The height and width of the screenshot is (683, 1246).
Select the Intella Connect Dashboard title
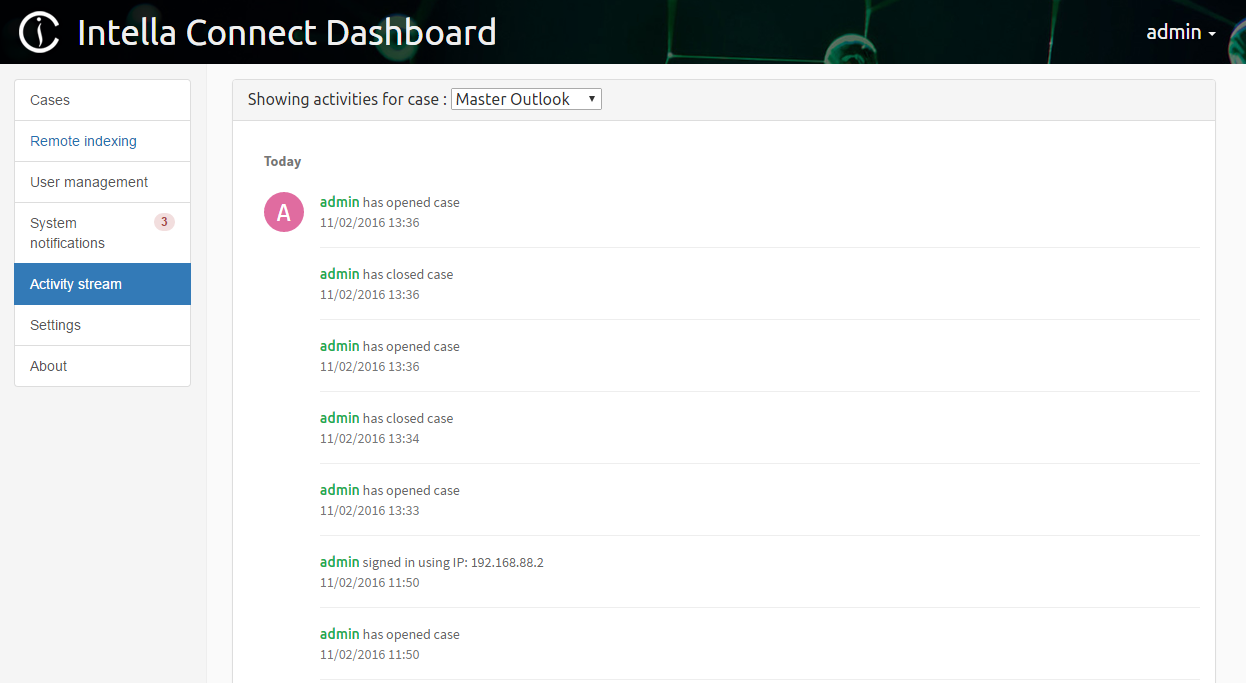pos(287,31)
